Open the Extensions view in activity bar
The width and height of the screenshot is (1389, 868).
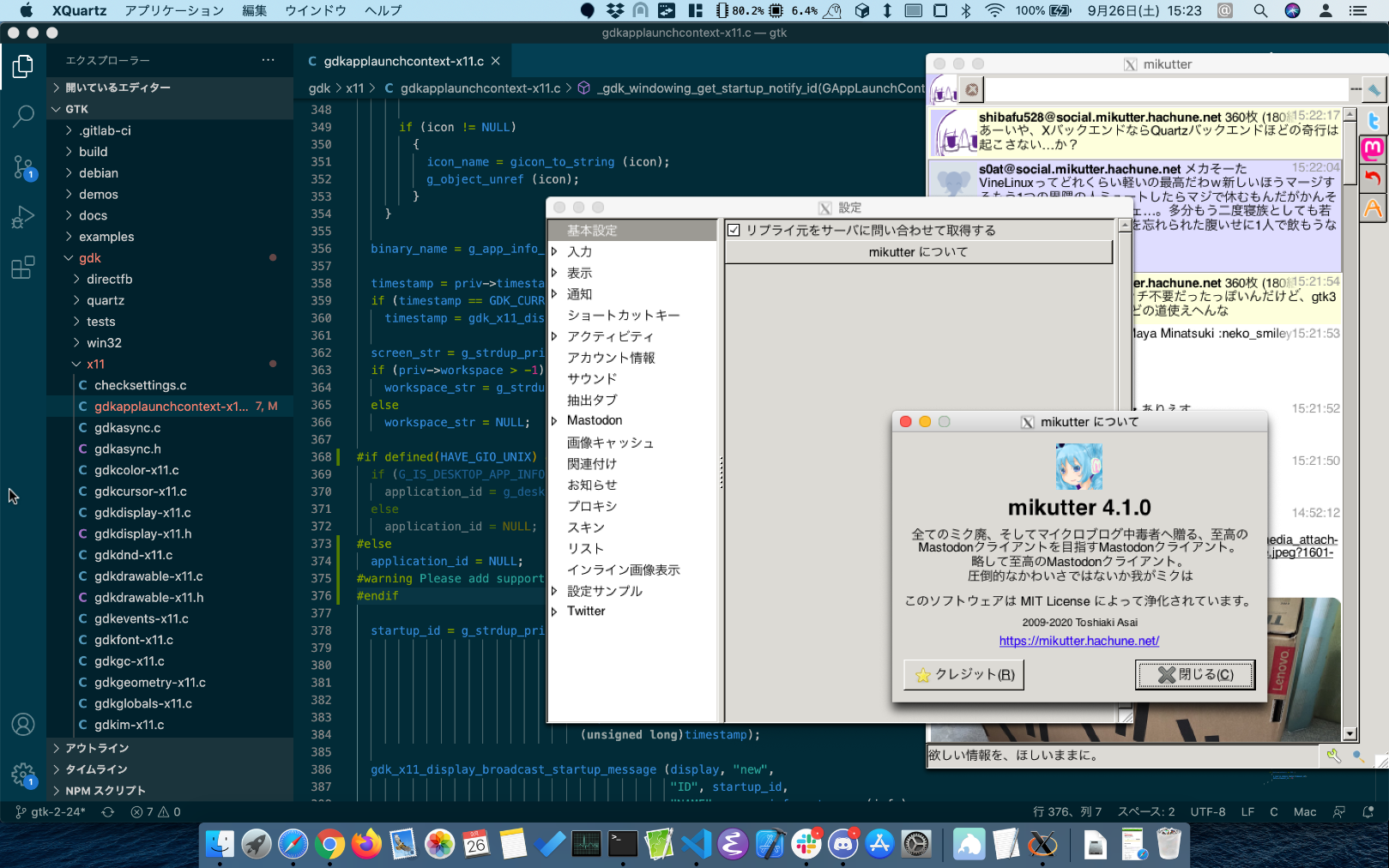pyautogui.click(x=23, y=268)
